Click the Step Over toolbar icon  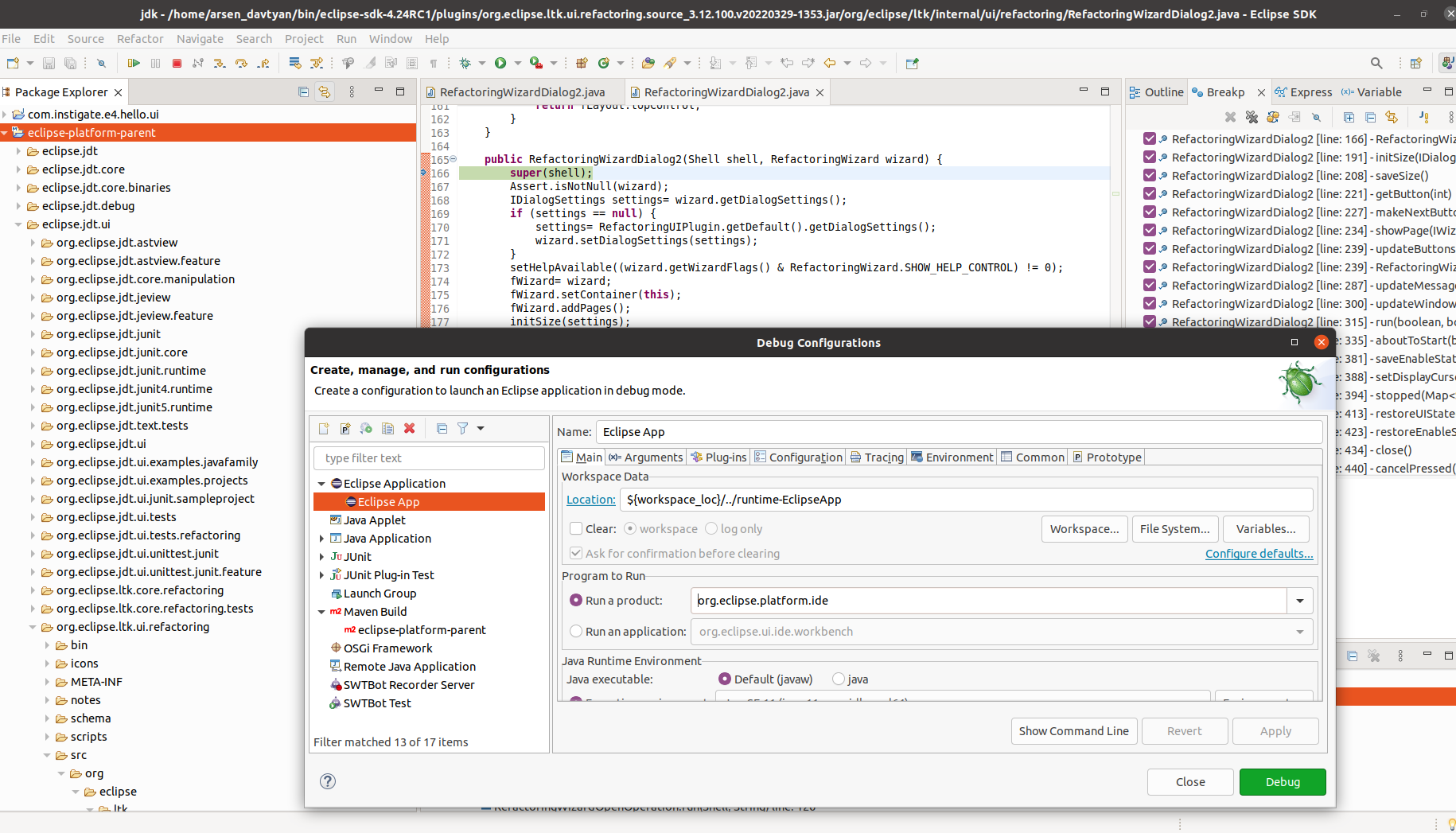pyautogui.click(x=241, y=63)
